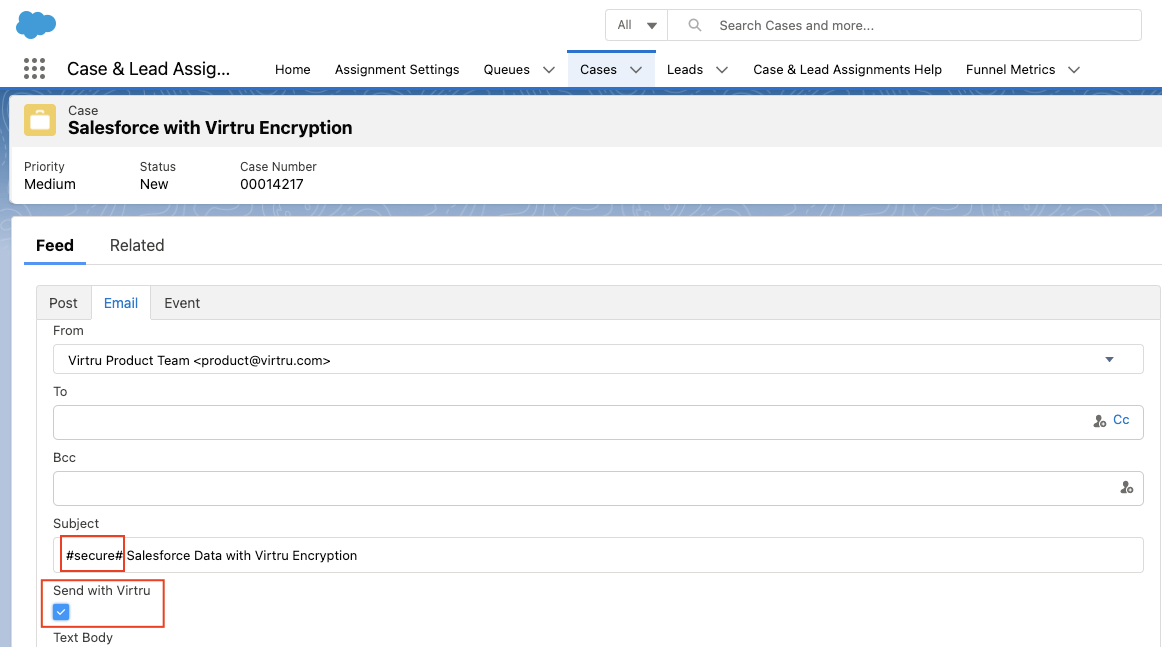Open Assignment Settings tab
The height and width of the screenshot is (647, 1162).
click(x=396, y=70)
